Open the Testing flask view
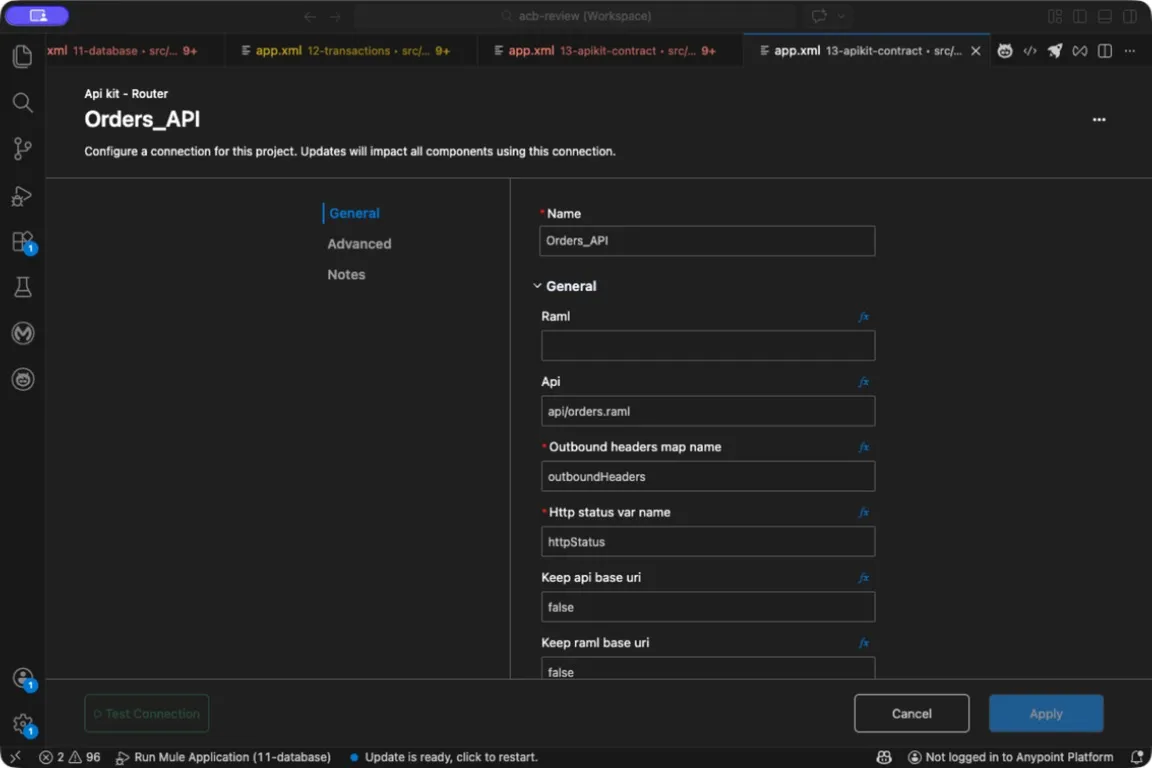Image resolution: width=1152 pixels, height=768 pixels. point(22,287)
